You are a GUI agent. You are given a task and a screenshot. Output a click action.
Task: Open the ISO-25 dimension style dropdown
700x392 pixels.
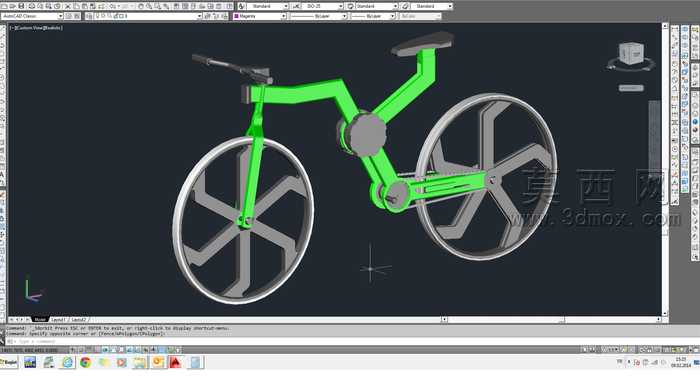coord(322,6)
